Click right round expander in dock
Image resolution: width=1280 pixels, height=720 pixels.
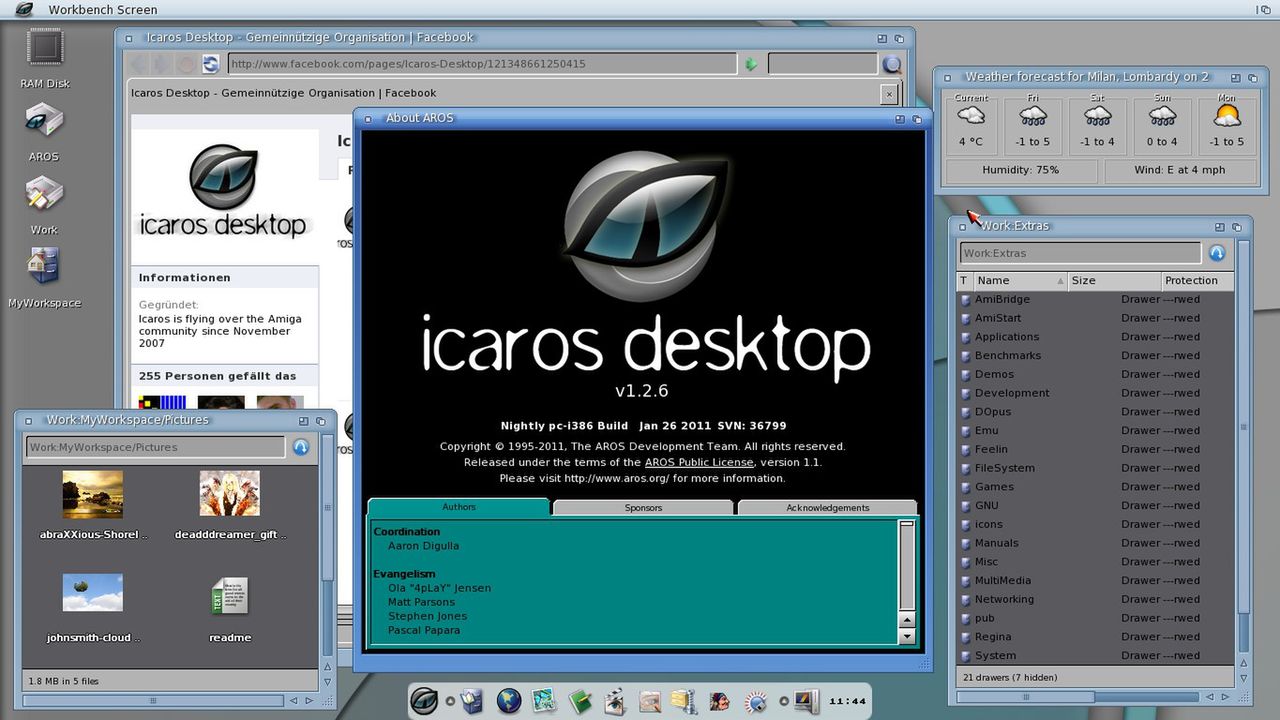pyautogui.click(x=784, y=701)
